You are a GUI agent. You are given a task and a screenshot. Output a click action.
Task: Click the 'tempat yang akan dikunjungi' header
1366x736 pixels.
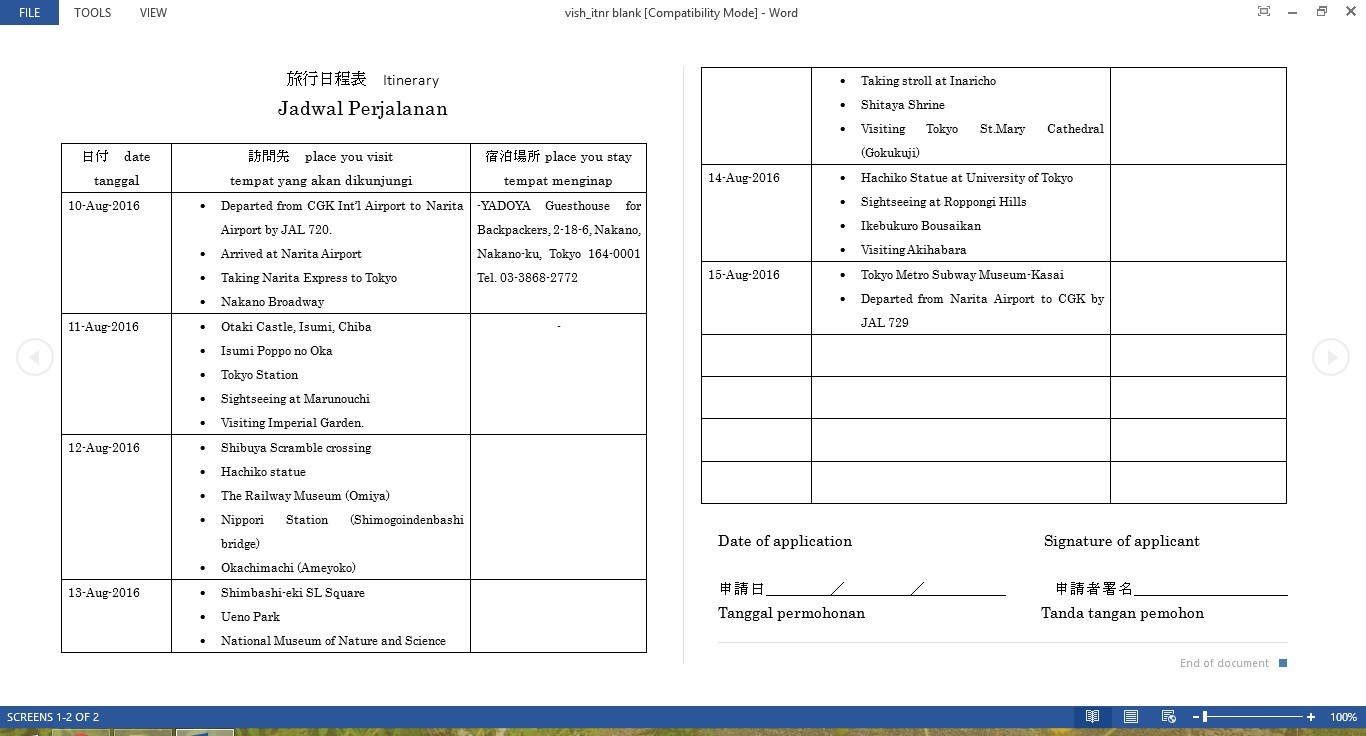(x=321, y=181)
